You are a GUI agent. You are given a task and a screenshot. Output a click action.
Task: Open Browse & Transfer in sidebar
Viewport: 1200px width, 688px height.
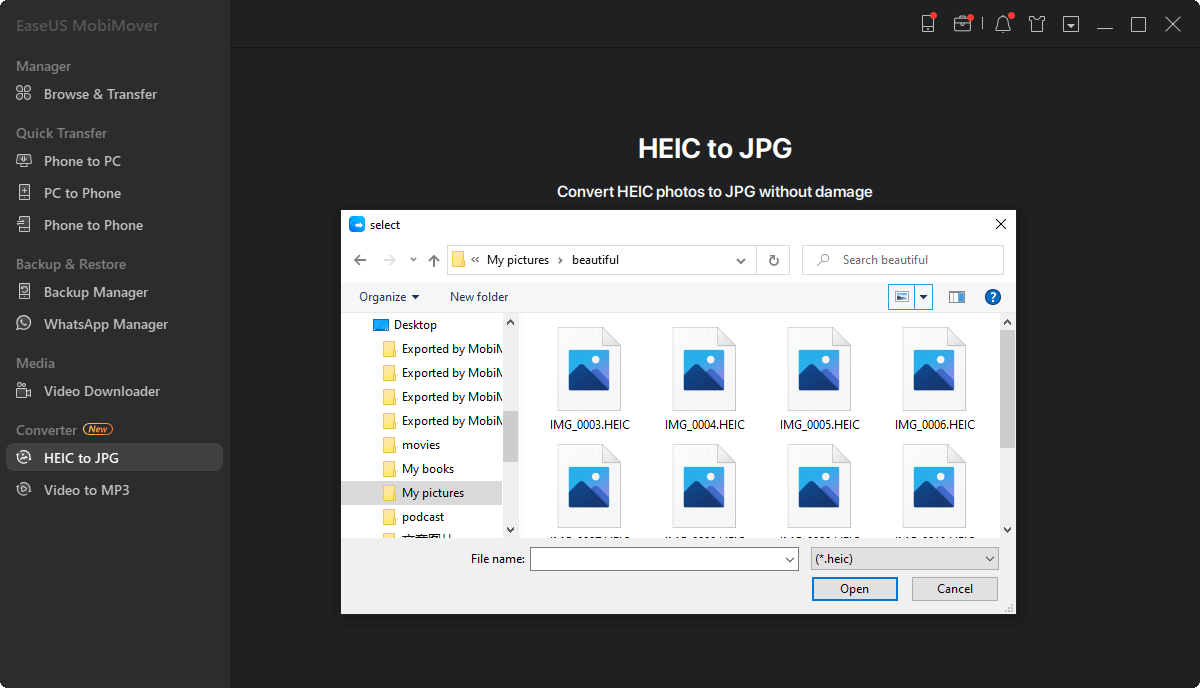pyautogui.click(x=100, y=94)
